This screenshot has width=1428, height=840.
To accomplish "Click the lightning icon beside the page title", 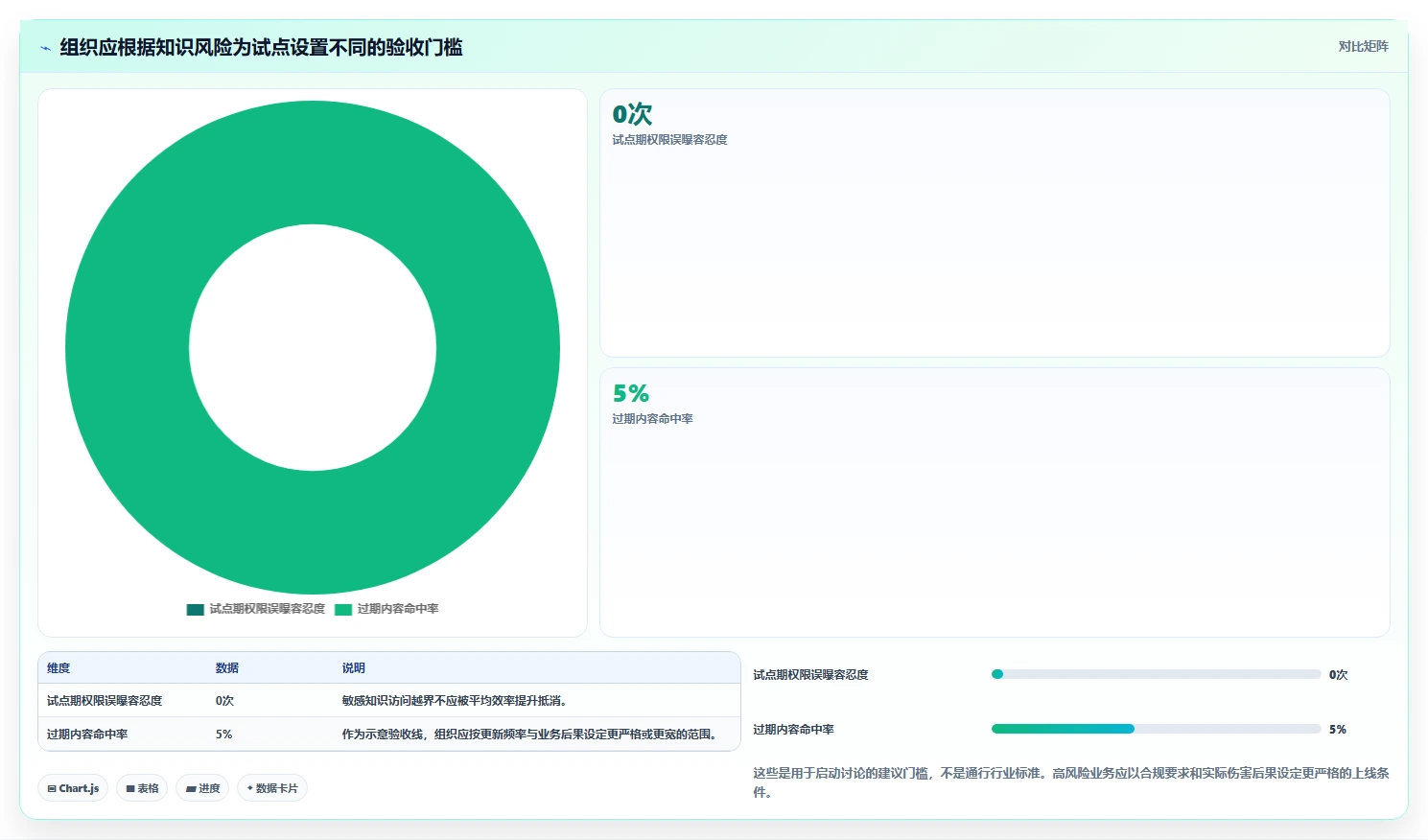I will [45, 48].
